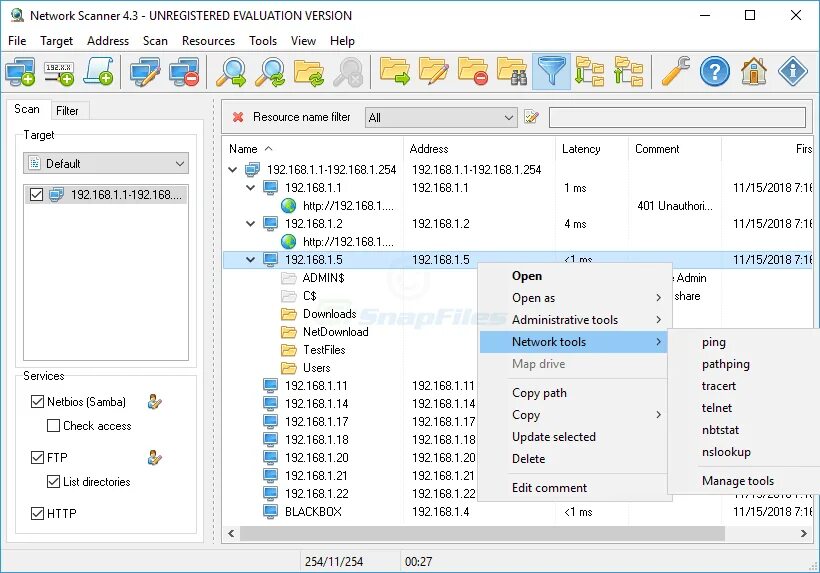
Task: Click the edit filter list icon
Action: point(531,117)
